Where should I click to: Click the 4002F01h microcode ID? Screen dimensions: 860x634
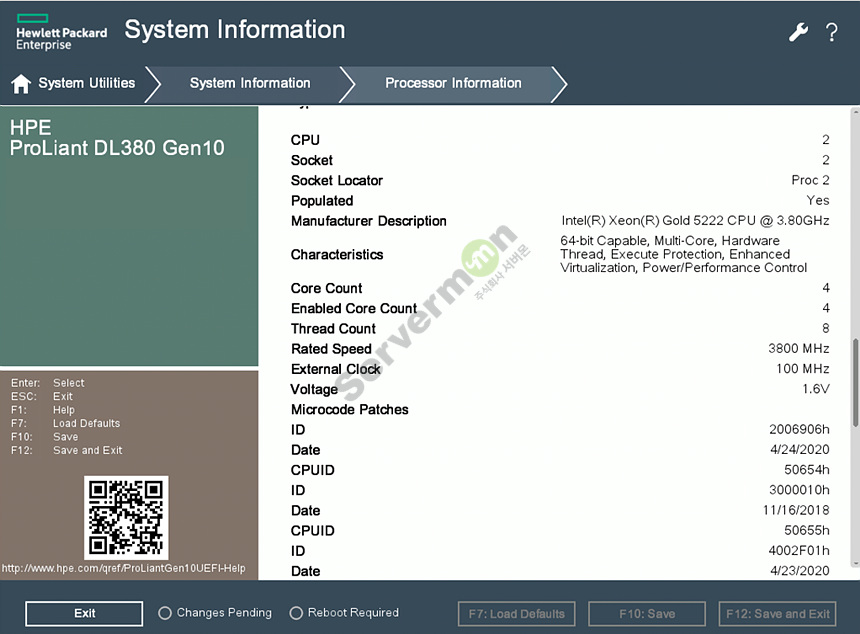coord(799,551)
